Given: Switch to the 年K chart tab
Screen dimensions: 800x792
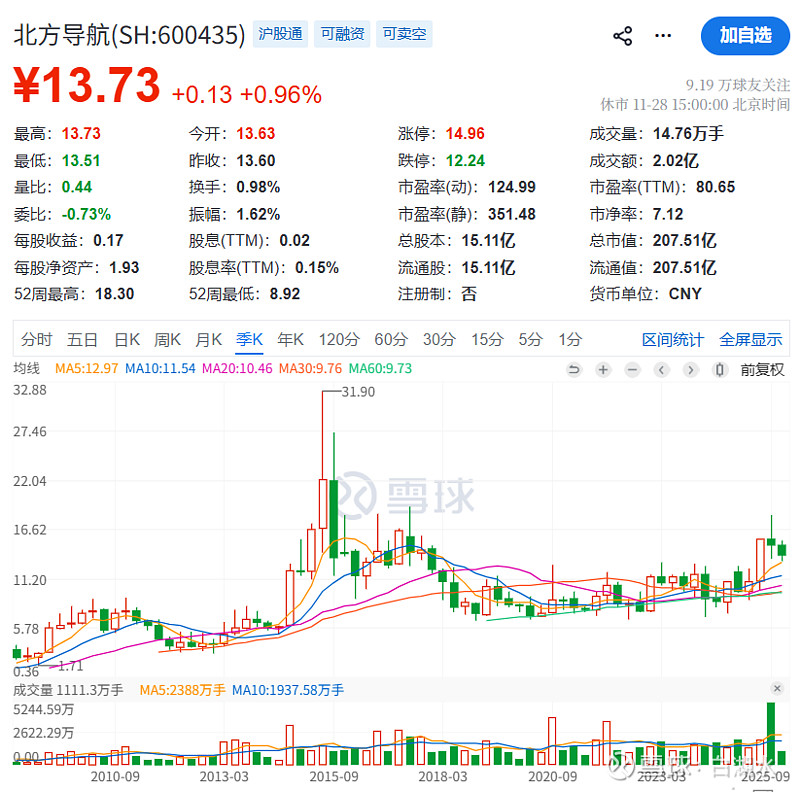Looking at the screenshot, I should pos(290,339).
